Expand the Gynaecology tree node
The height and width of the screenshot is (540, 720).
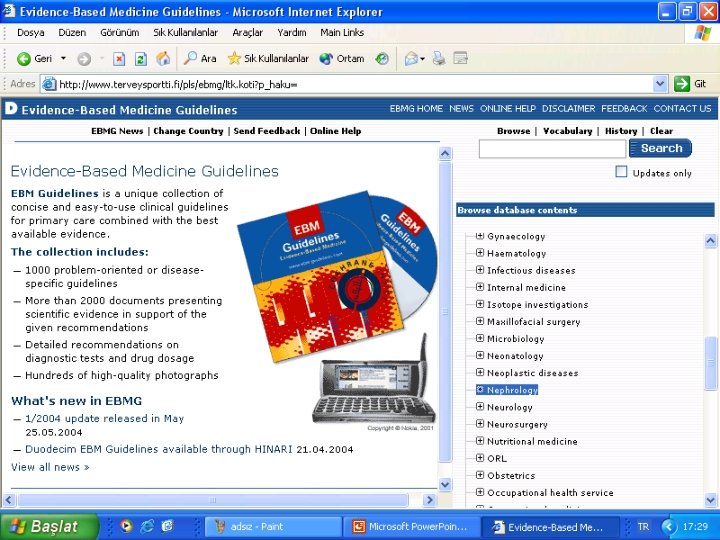point(480,236)
